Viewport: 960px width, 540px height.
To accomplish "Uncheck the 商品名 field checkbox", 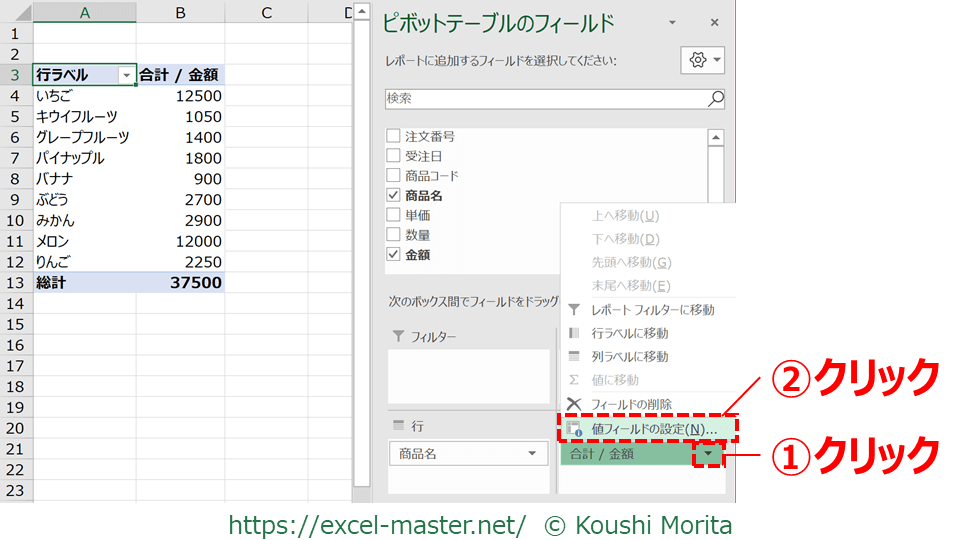I will [393, 196].
